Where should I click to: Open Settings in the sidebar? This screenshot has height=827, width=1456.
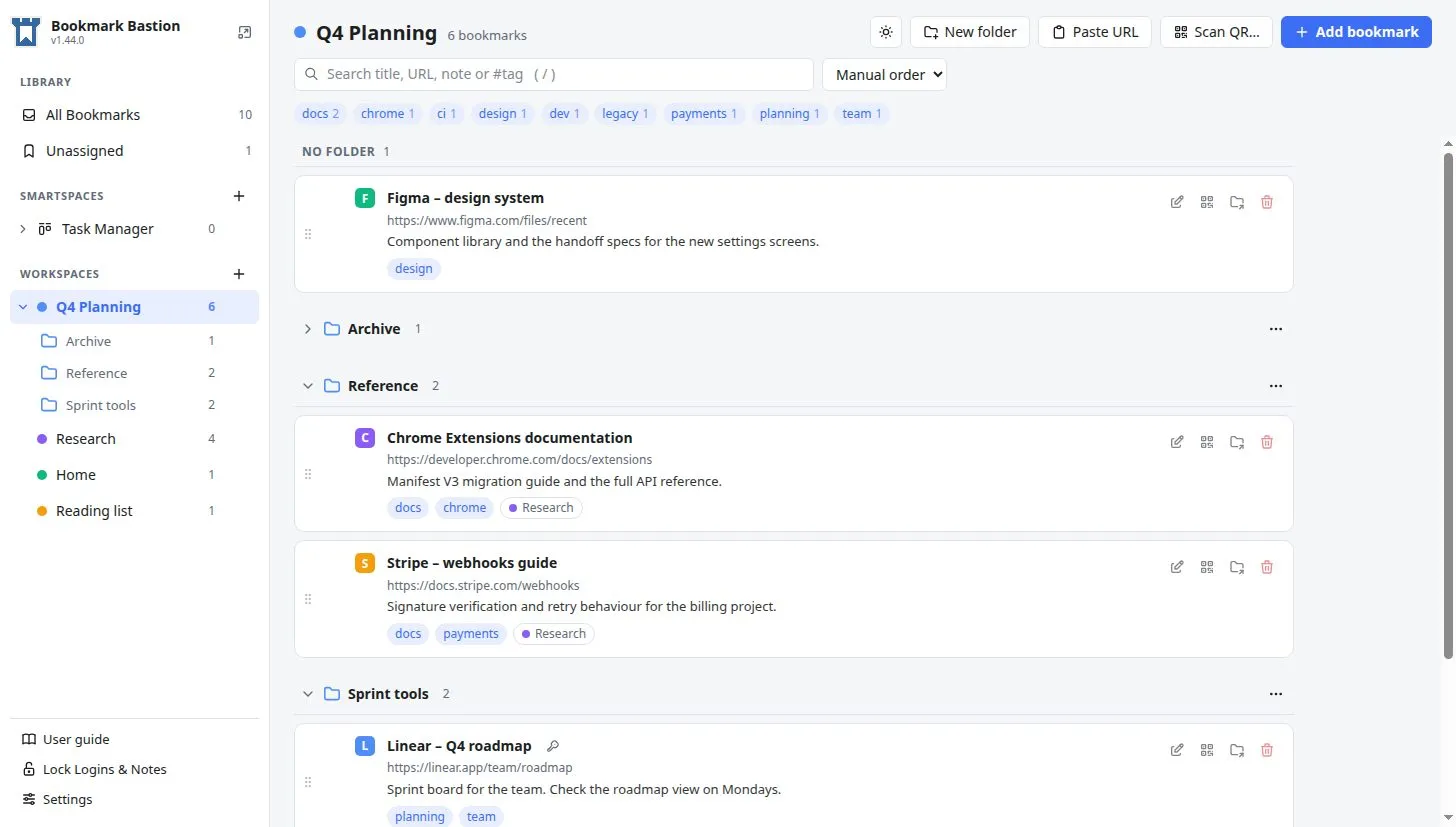(57, 800)
